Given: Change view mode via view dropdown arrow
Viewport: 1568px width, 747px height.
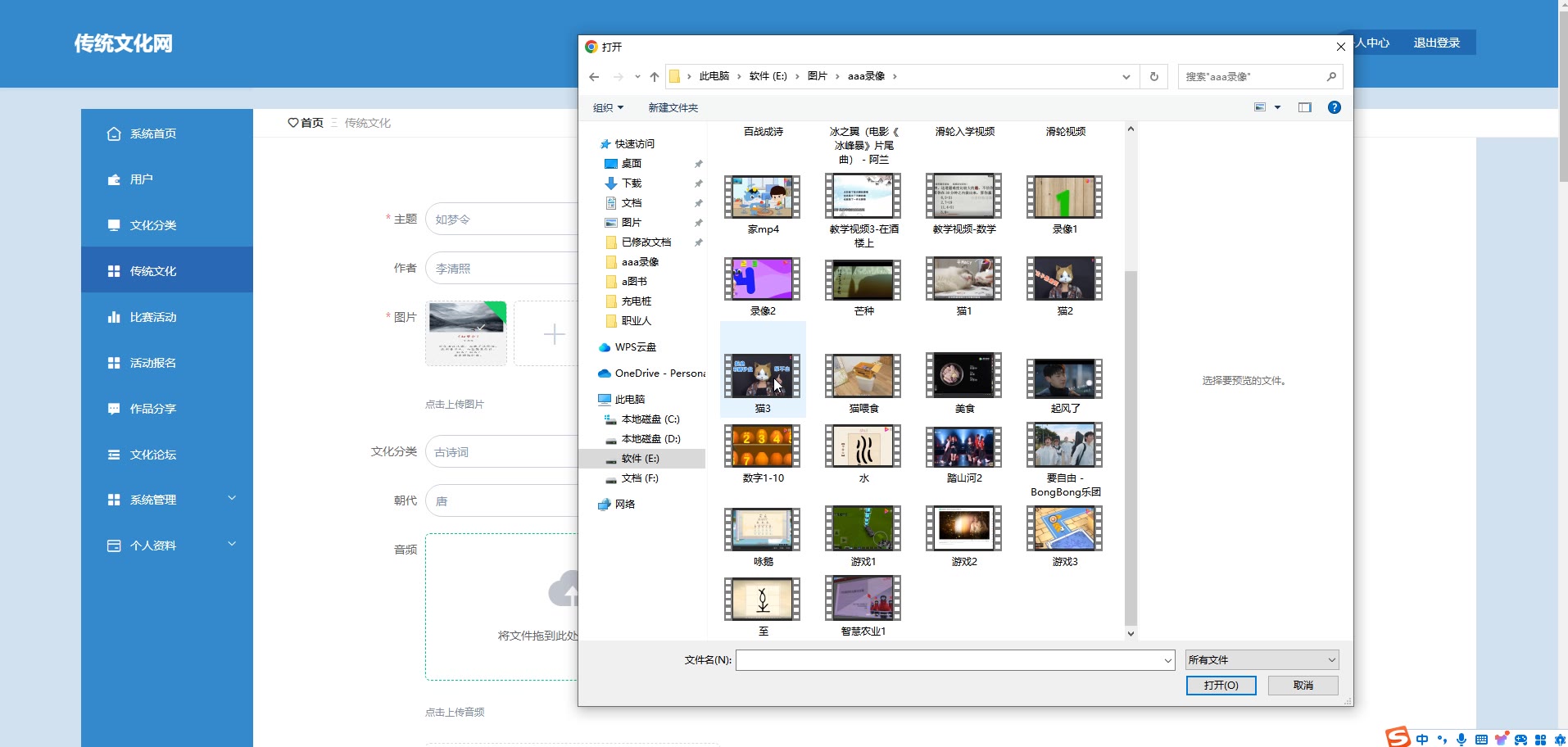Looking at the screenshot, I should point(1277,107).
